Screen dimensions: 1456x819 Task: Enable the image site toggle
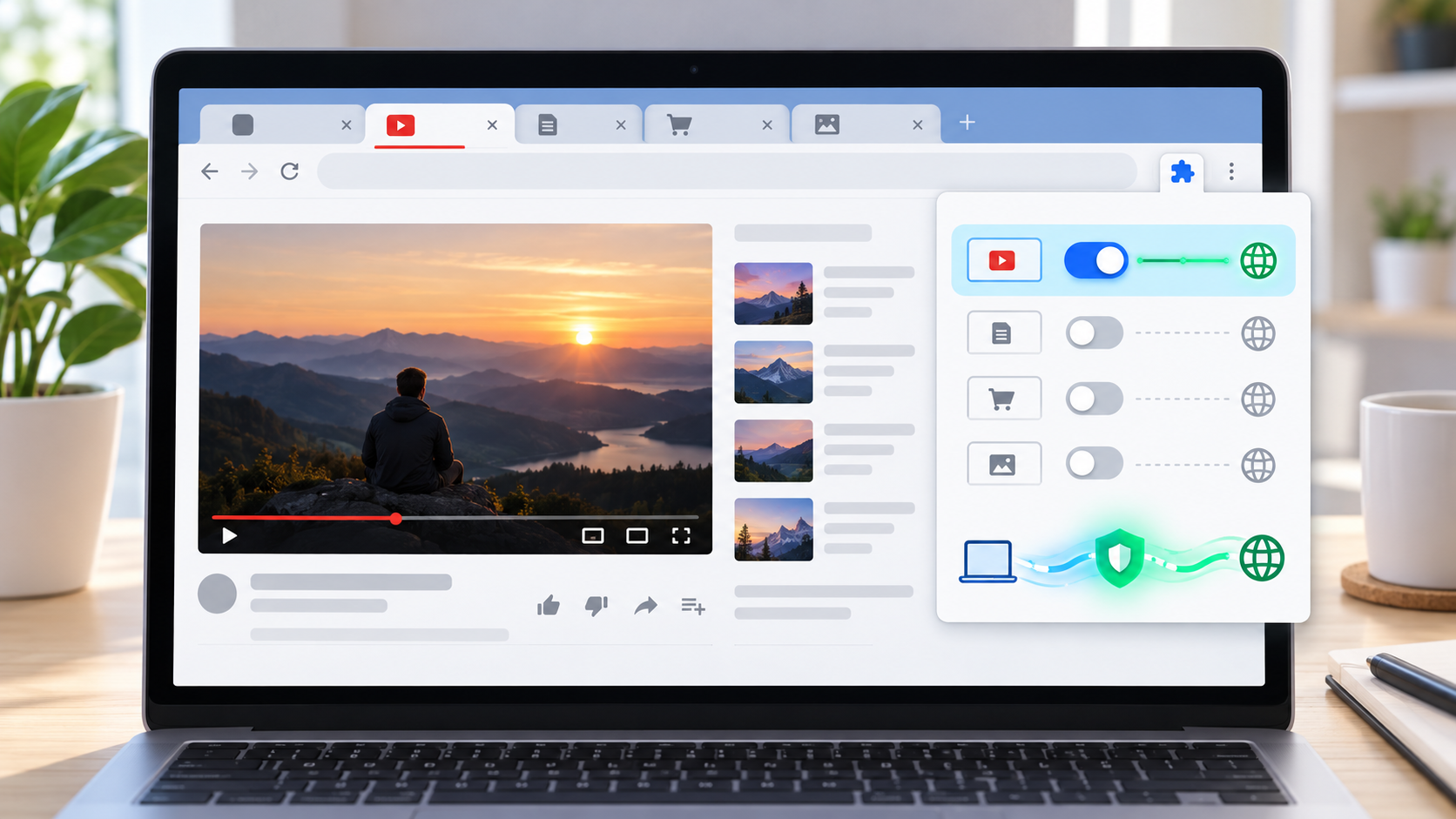(1095, 463)
